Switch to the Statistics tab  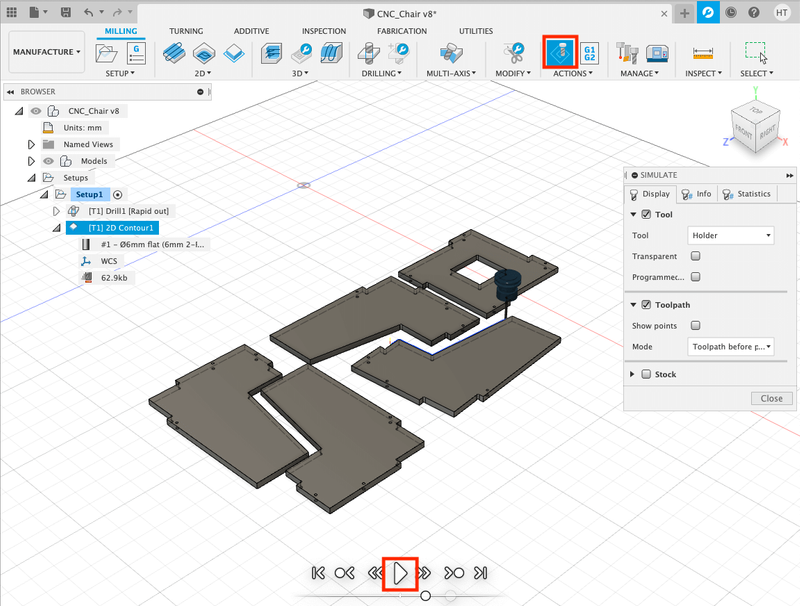tap(747, 194)
